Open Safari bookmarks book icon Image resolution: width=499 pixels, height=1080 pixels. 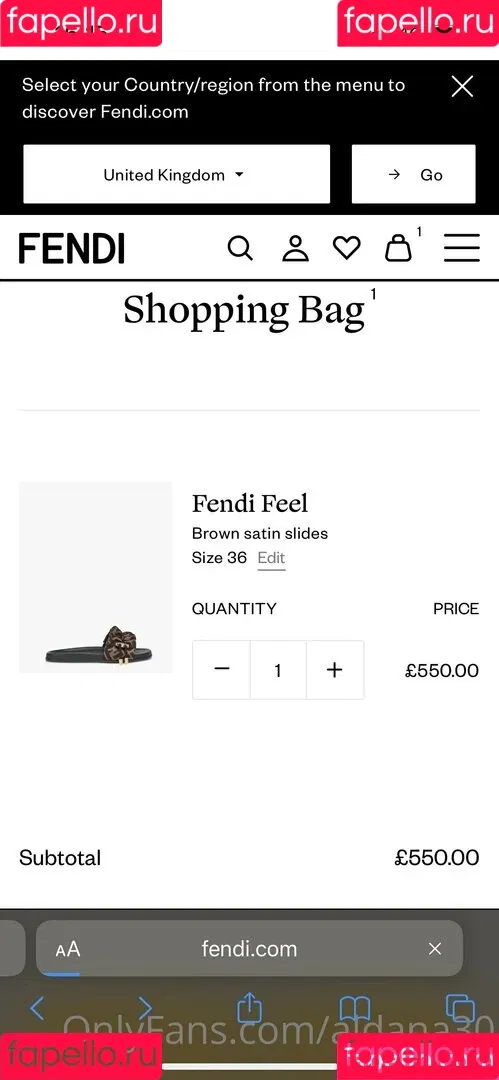coord(355,1010)
